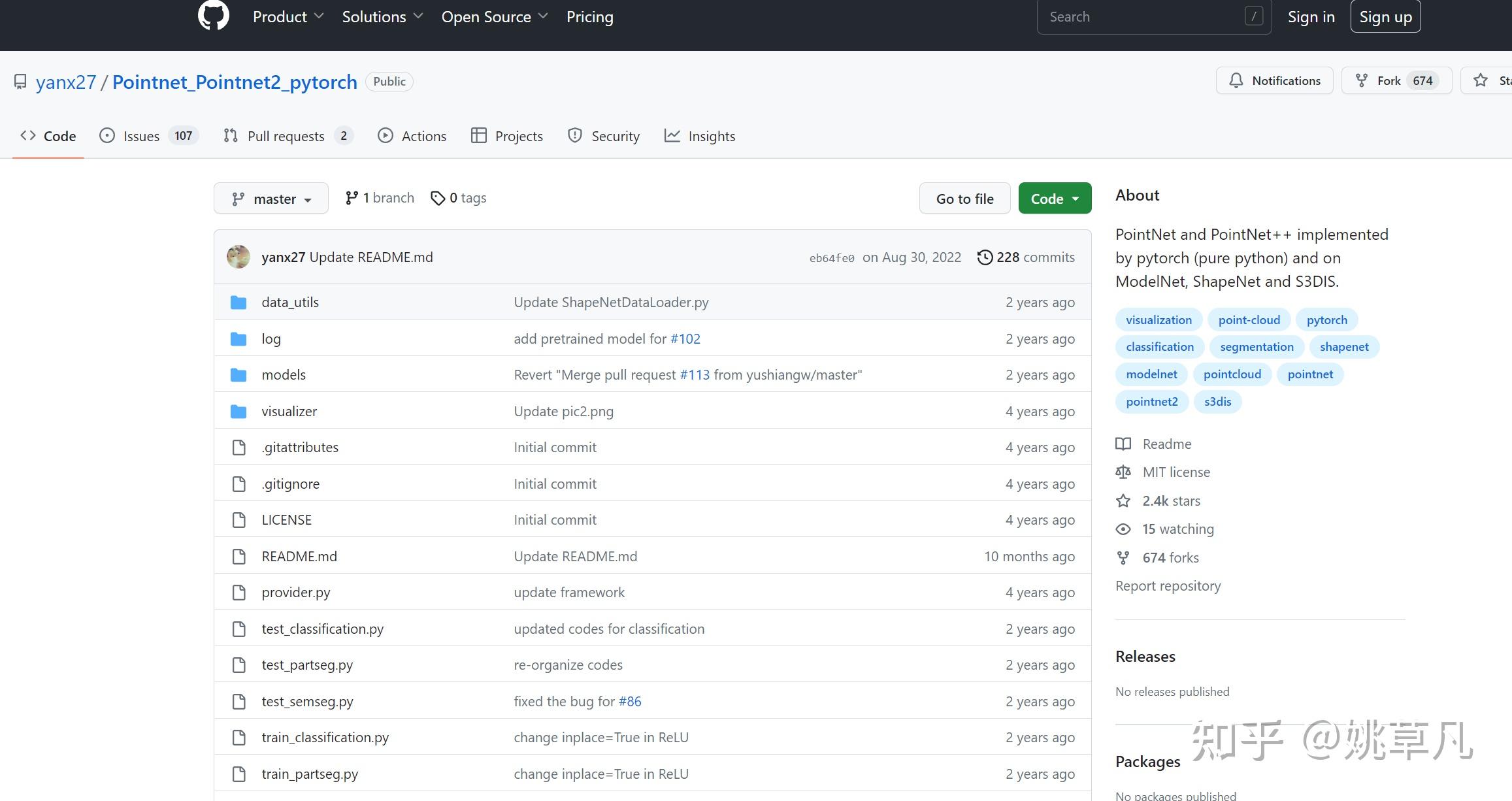Viewport: 1512px width, 801px height.
Task: Click the .gitattributes file icon
Action: [239, 448]
